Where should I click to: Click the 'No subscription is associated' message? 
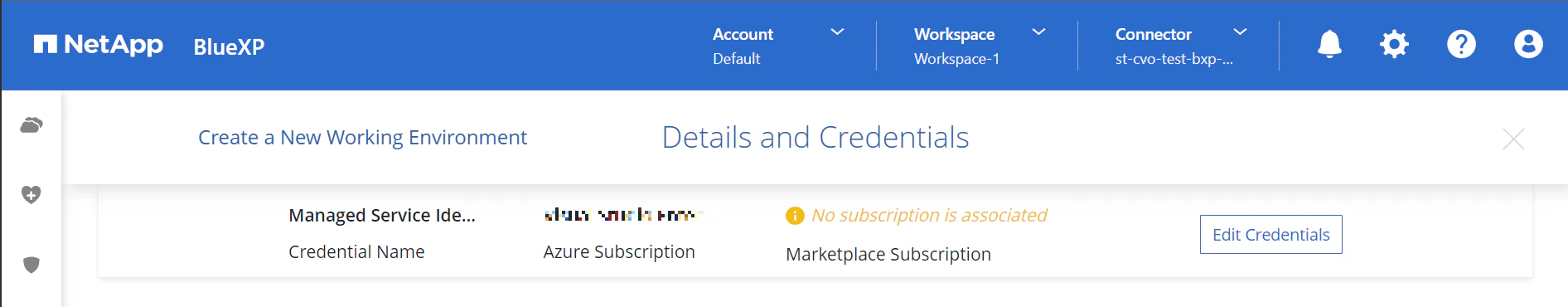click(929, 216)
